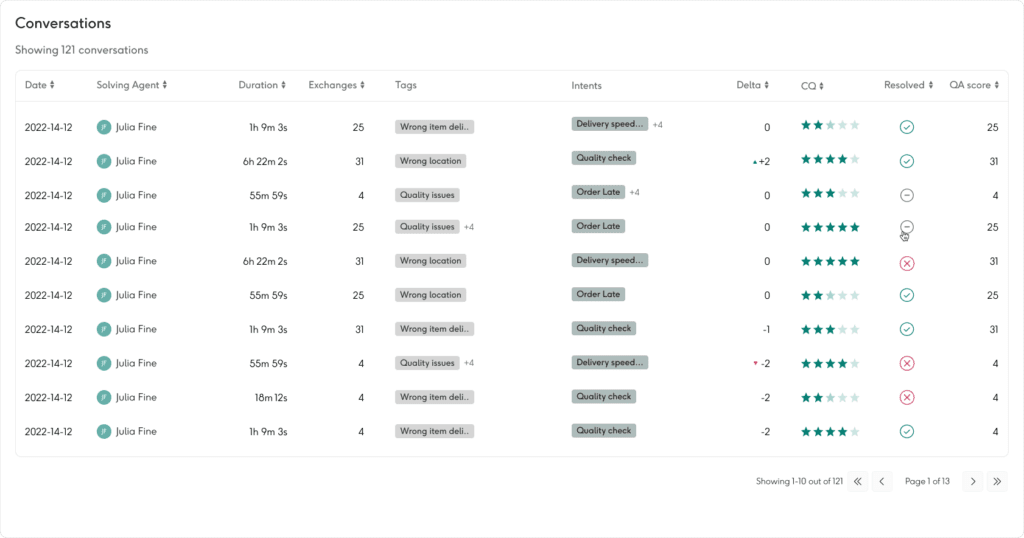Screen dimensions: 1024x538
Task: Sort by Solving Agent column
Action: click(x=131, y=86)
